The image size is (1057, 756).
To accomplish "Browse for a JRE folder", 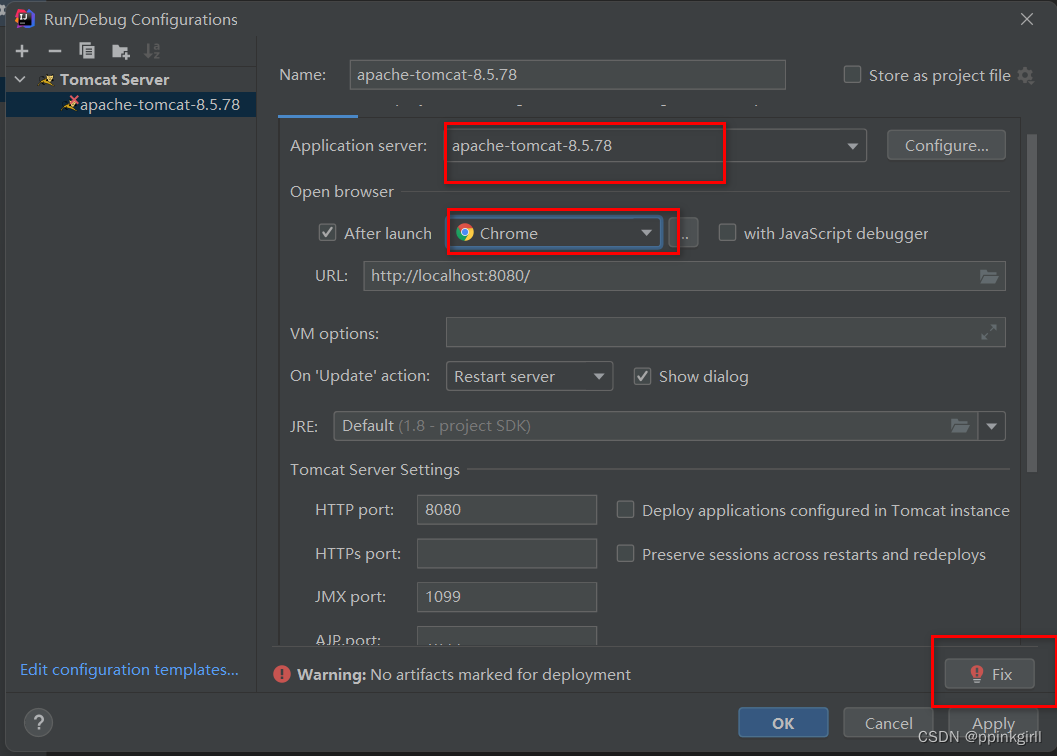I will (x=960, y=426).
